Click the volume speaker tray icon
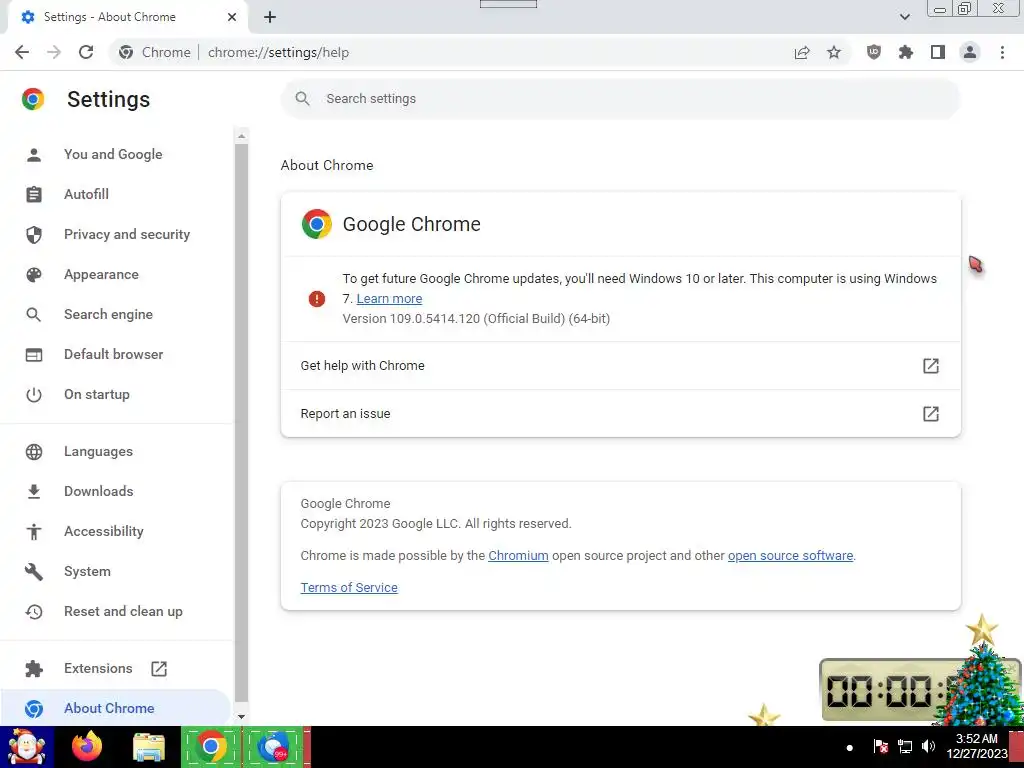This screenshot has width=1024, height=768. pyautogui.click(x=928, y=746)
